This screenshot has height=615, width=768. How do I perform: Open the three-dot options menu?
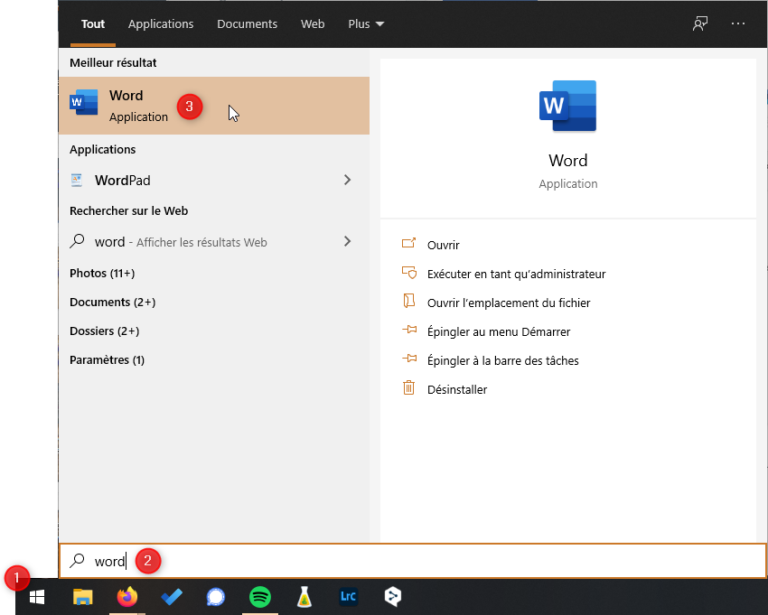click(738, 24)
